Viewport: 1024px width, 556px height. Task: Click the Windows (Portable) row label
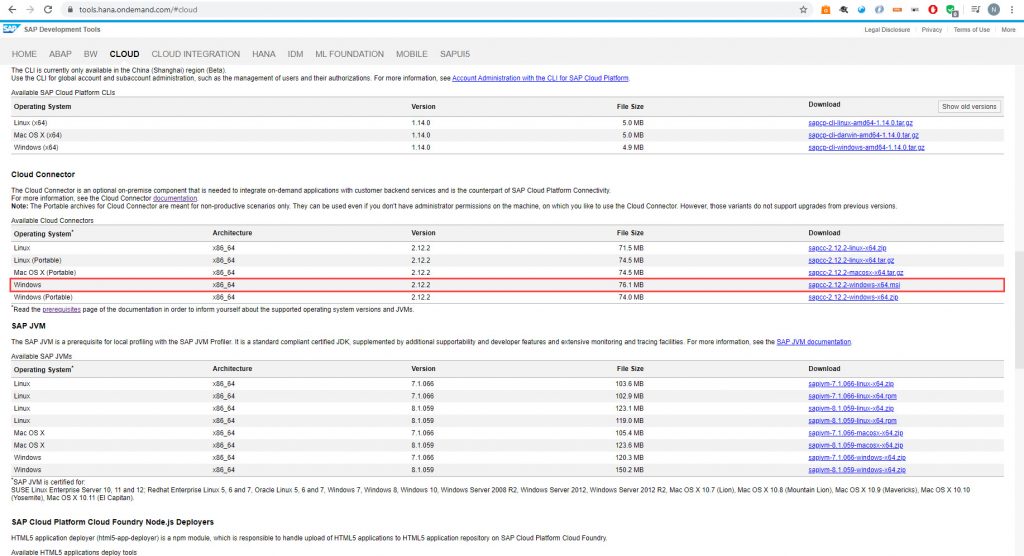pos(43,297)
